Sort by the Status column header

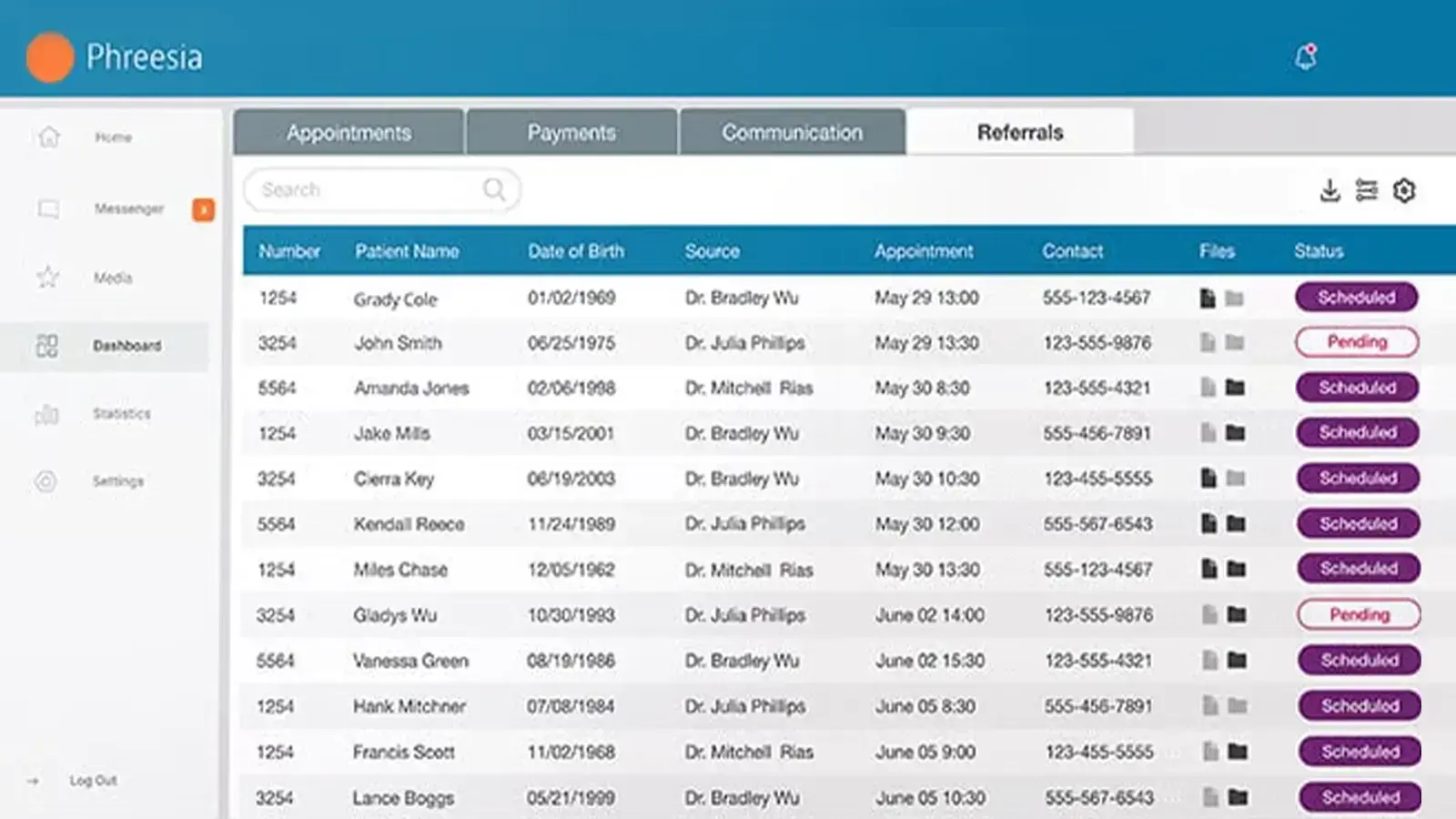pos(1319,251)
